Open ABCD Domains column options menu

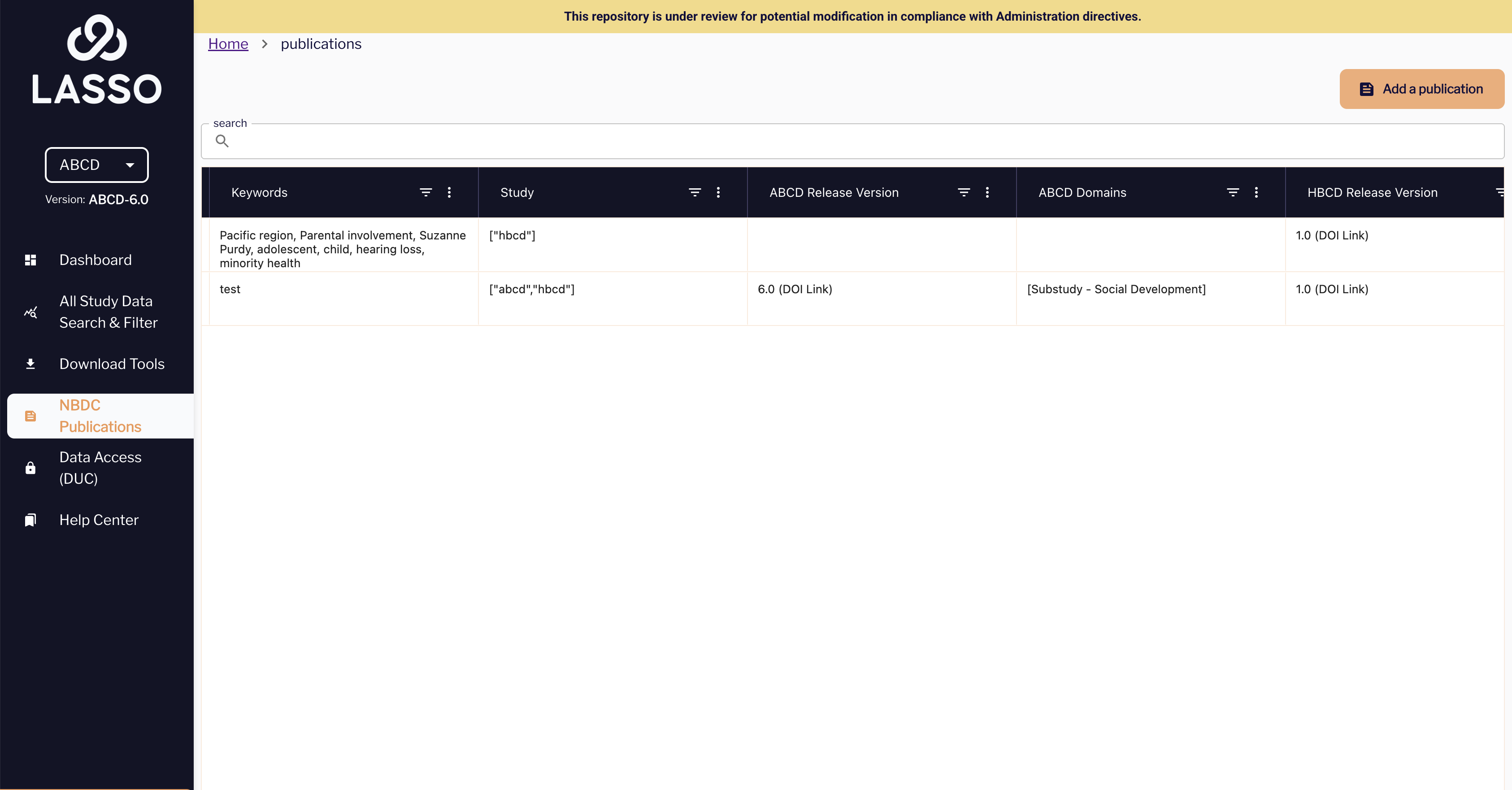[x=1257, y=192]
